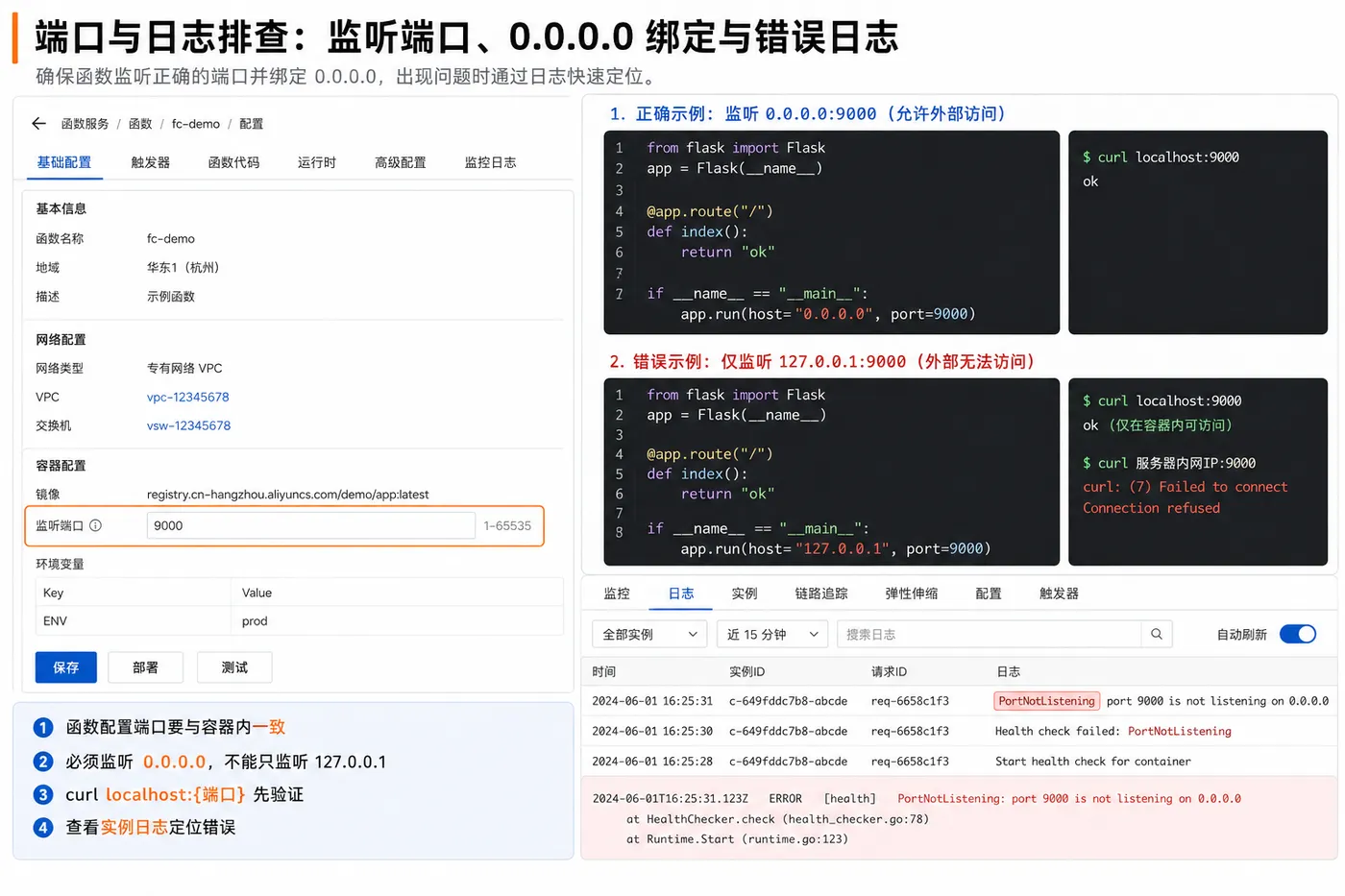Toggle the 自动刷新 switch

1298,634
